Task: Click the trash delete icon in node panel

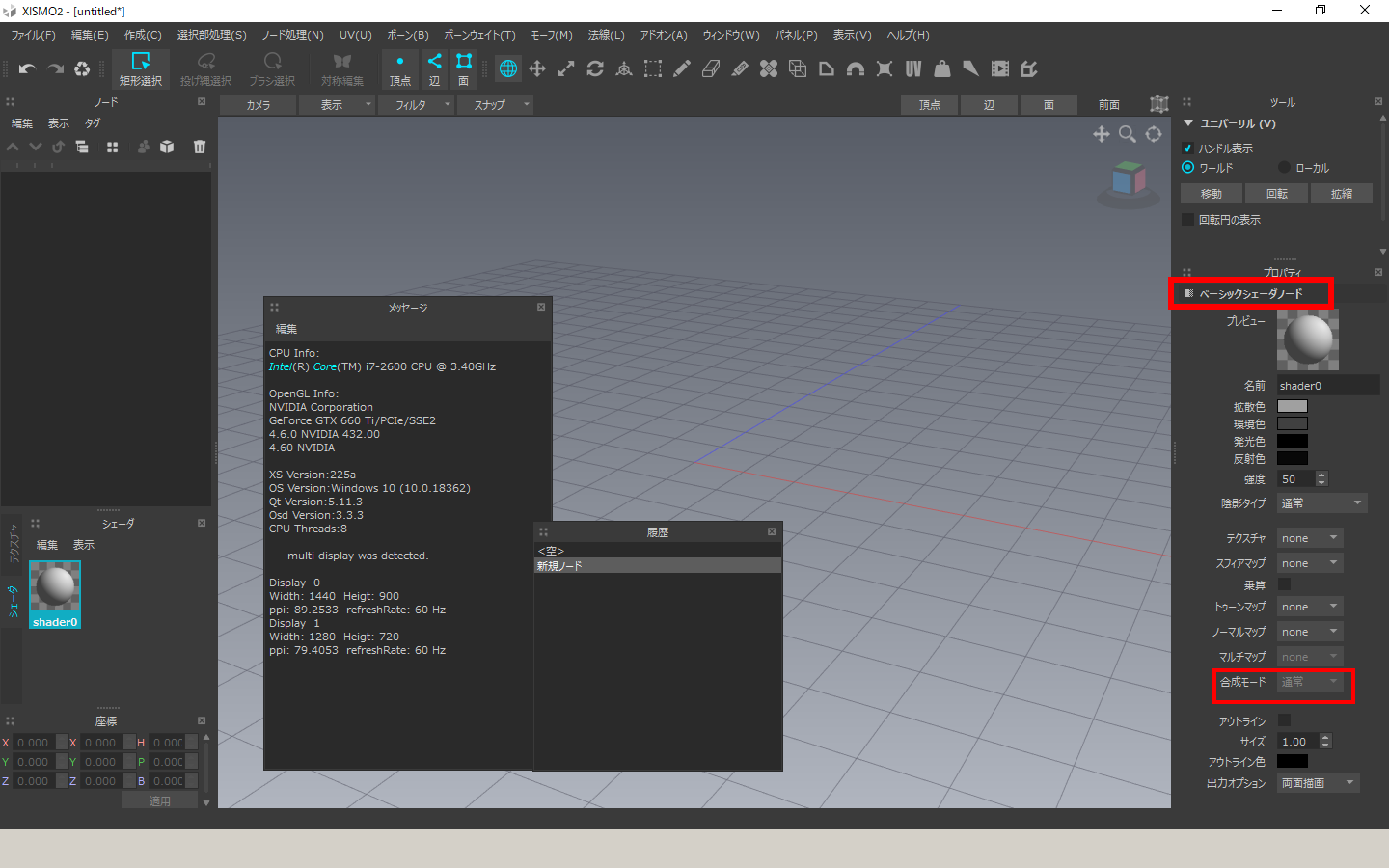Action: point(200,147)
